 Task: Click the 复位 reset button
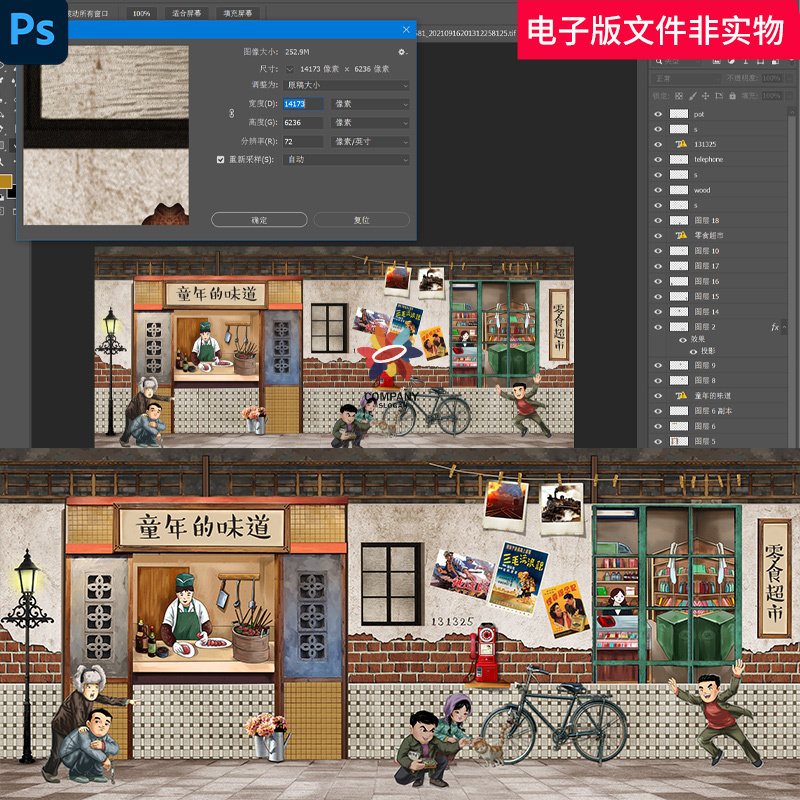click(362, 220)
